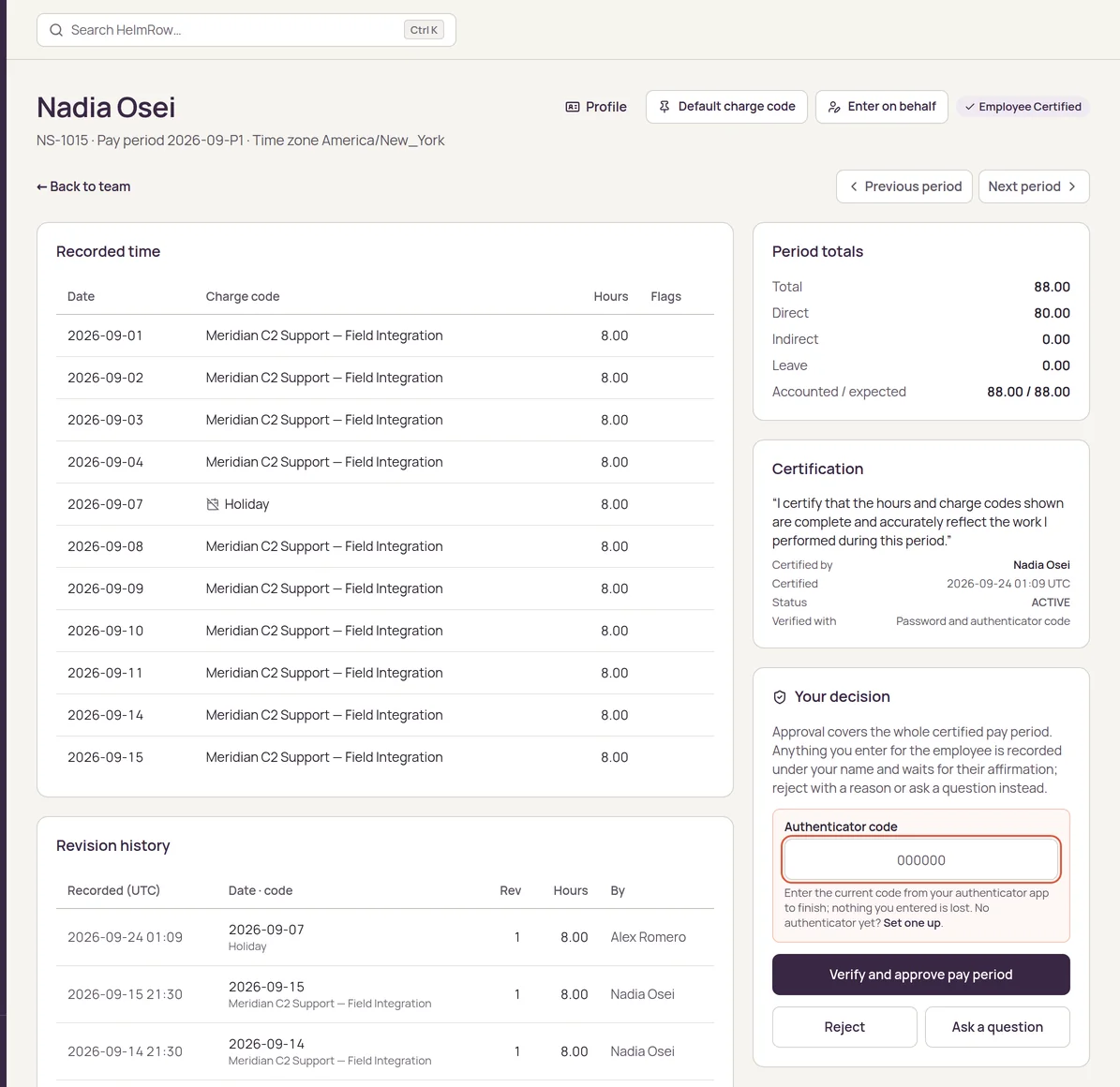
Task: Open Default charge code button
Action: tap(726, 107)
